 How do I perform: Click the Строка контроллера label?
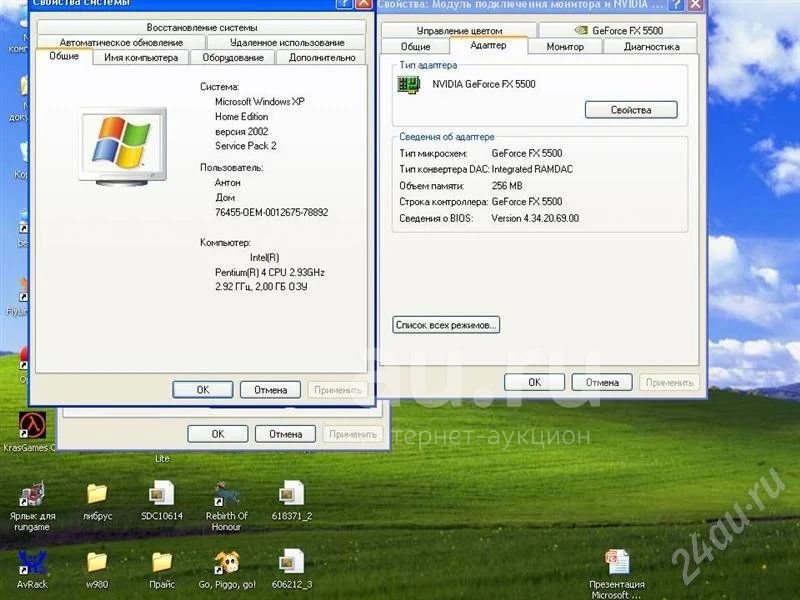coord(443,202)
